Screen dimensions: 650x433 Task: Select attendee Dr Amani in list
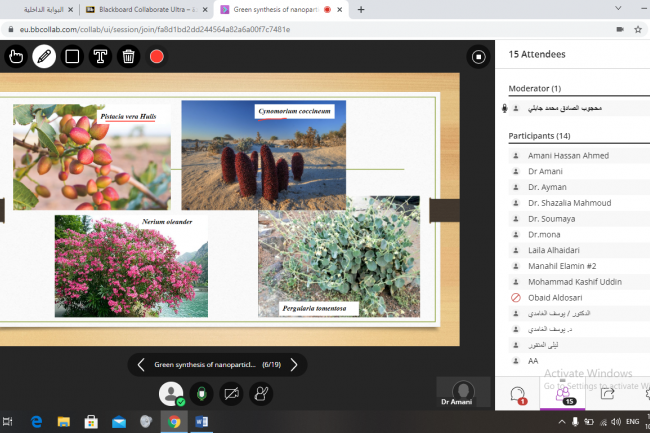[x=580, y=171]
